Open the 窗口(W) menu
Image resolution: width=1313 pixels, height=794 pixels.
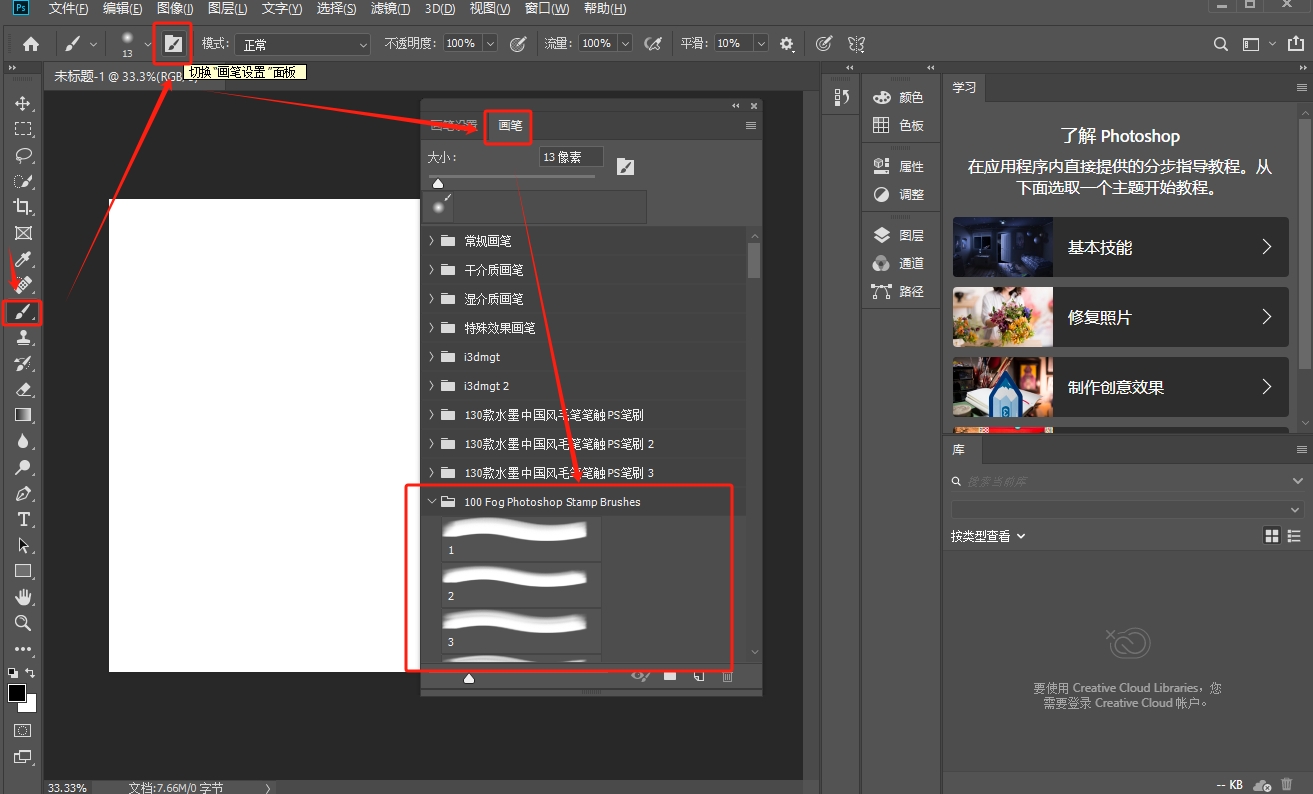[547, 9]
